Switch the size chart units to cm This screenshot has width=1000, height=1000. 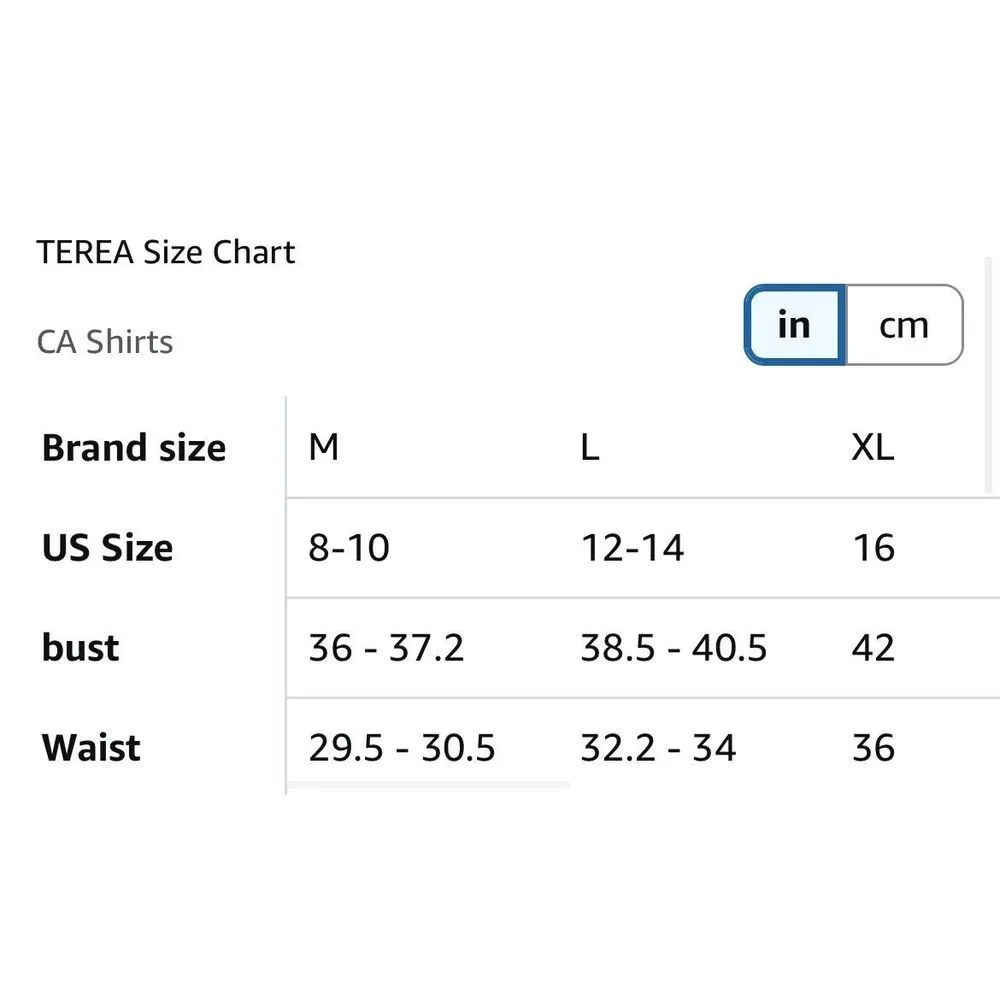pos(904,325)
